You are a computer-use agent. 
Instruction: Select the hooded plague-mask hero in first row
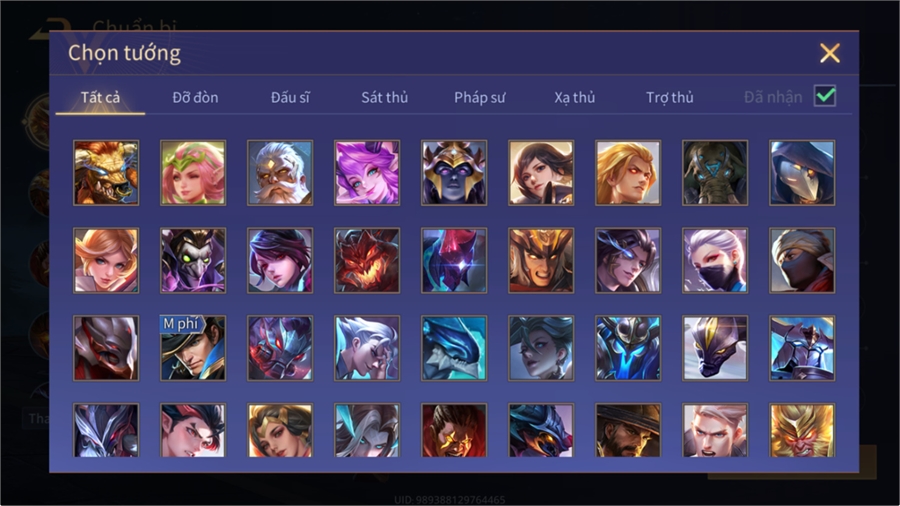[x=802, y=173]
